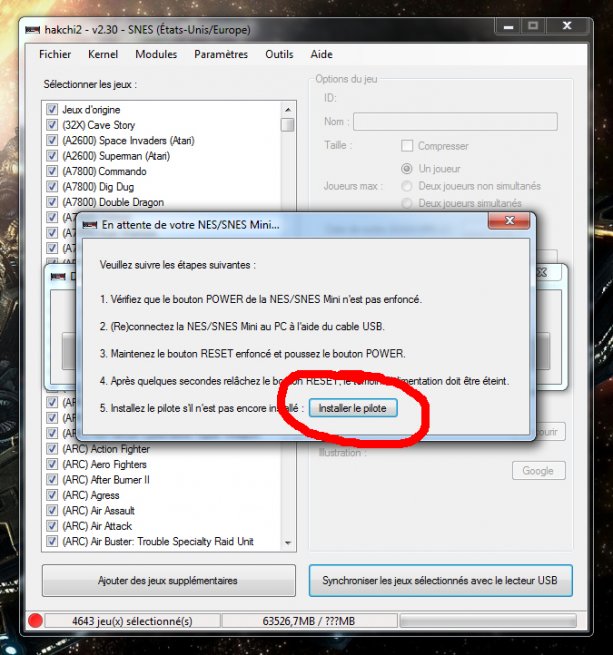
Task: Click Synchroniser les jeux sélectionnés avec le lecteur USB
Action: point(440,581)
